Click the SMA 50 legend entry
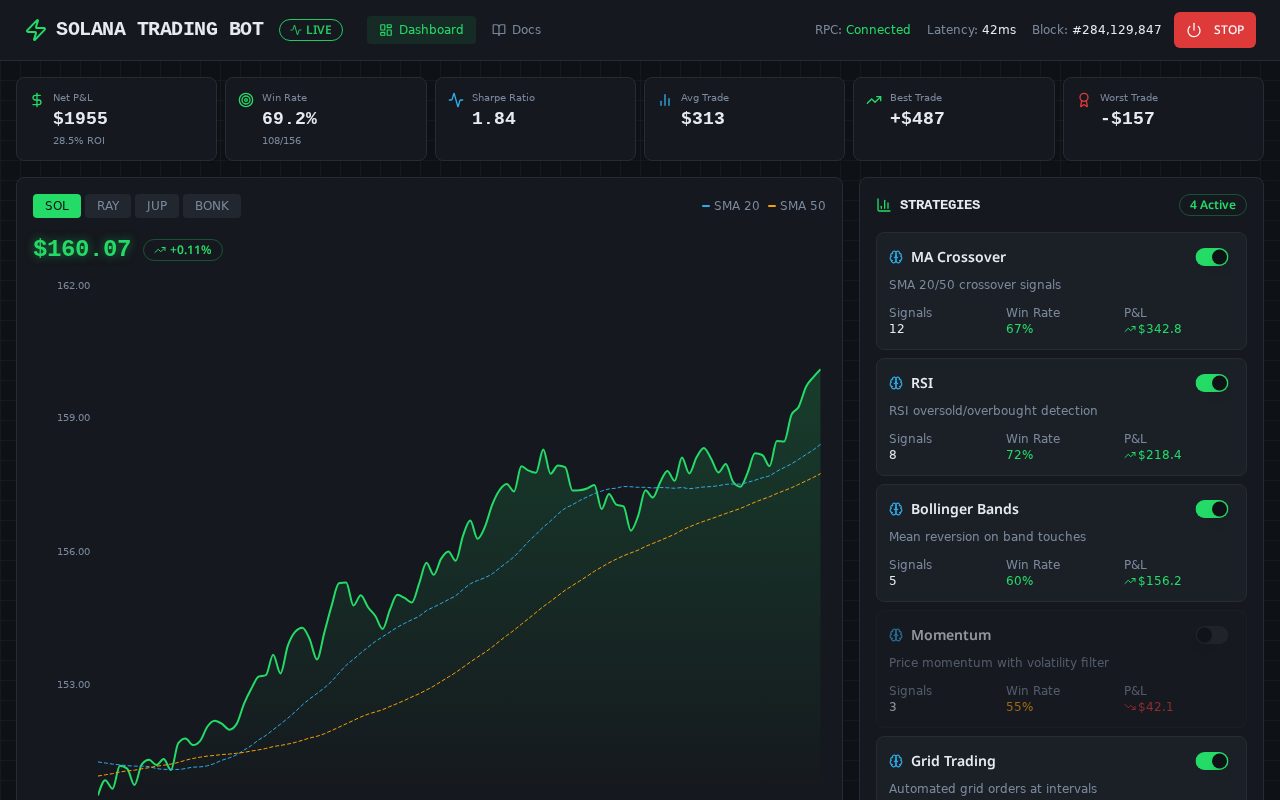The image size is (1280, 800). click(797, 206)
